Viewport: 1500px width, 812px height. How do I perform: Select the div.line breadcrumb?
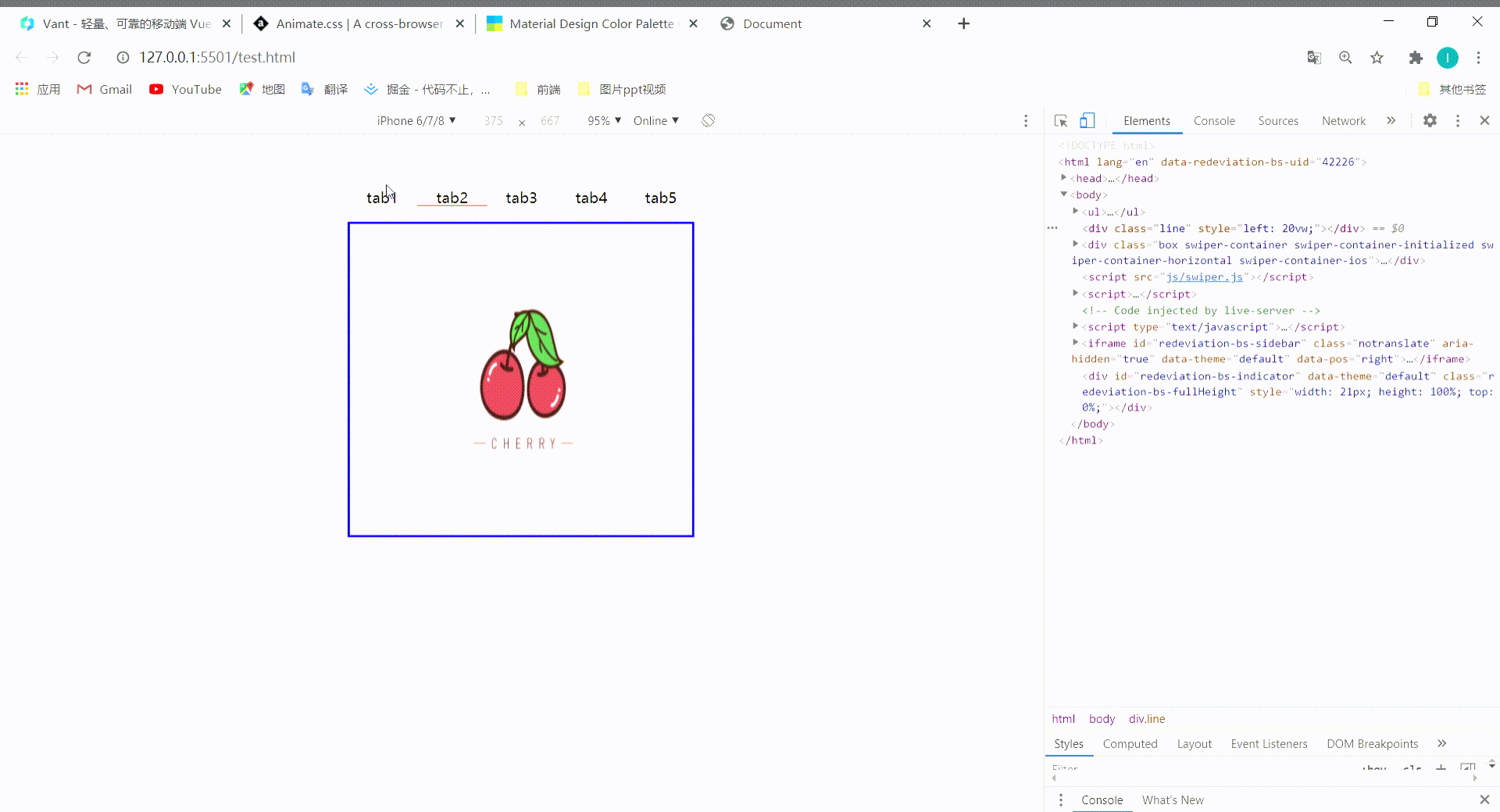pyautogui.click(x=1147, y=719)
